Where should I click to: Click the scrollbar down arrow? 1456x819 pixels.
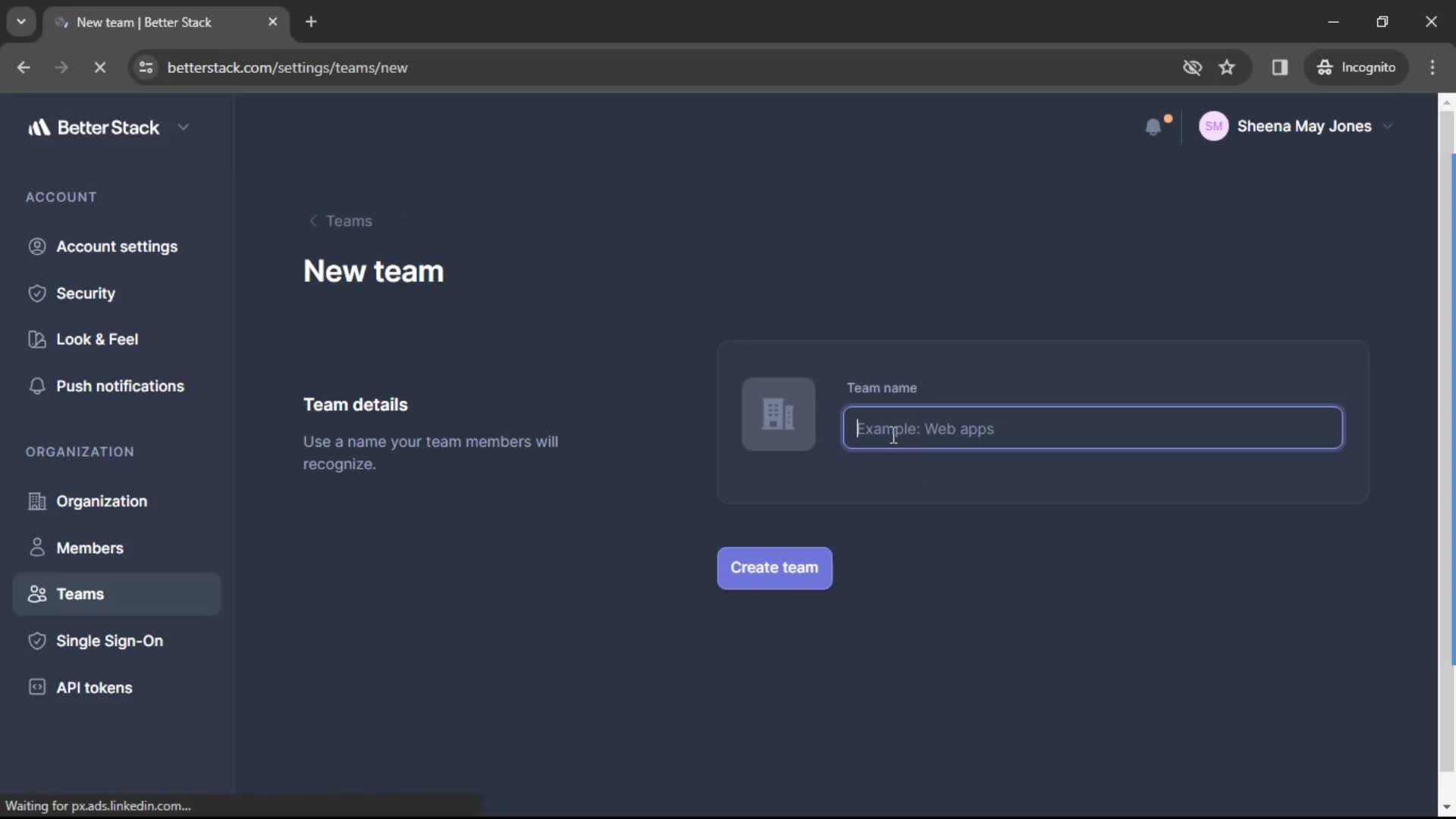click(1446, 807)
